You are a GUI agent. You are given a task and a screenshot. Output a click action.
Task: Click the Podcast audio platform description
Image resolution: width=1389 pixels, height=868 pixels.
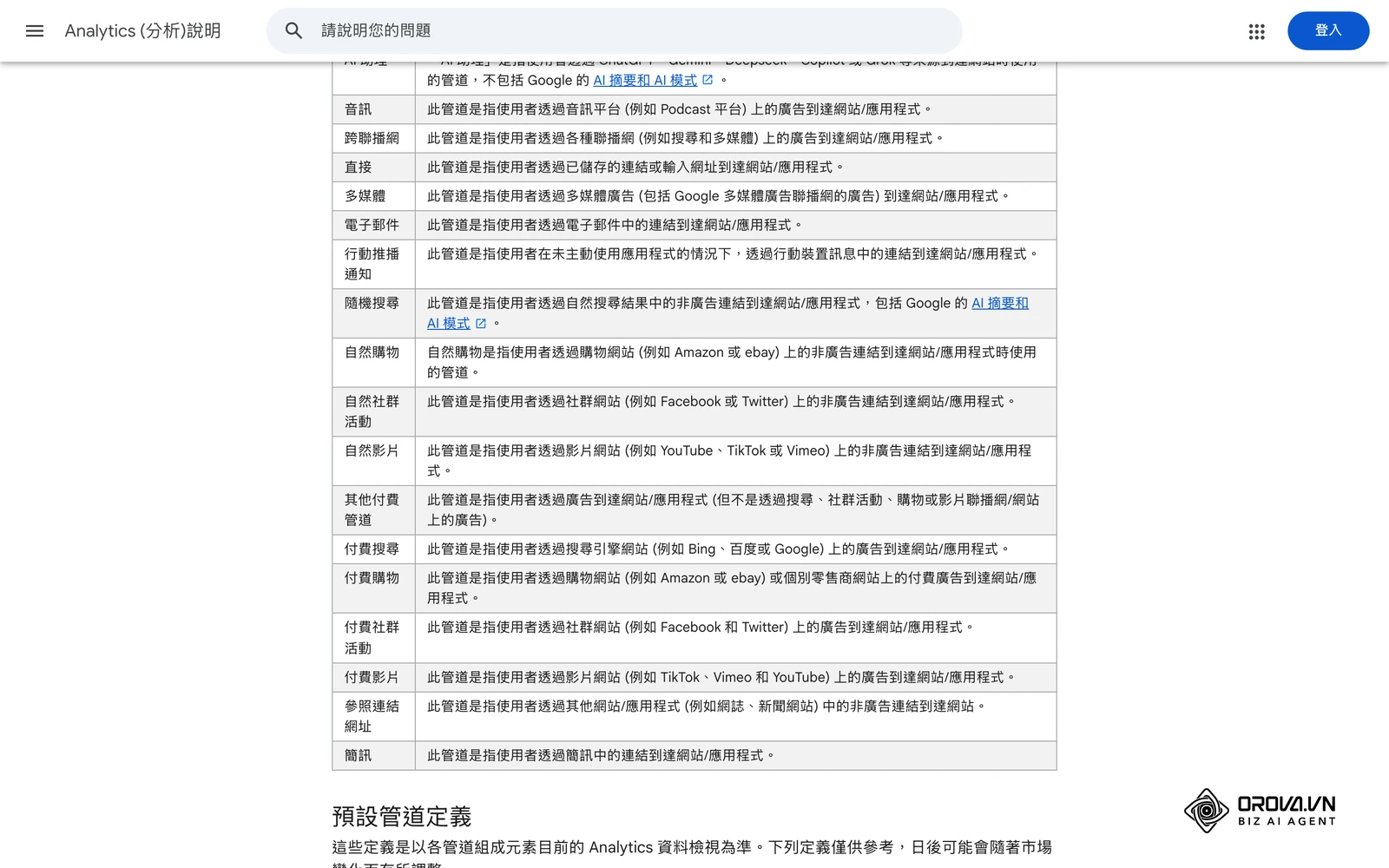679,109
